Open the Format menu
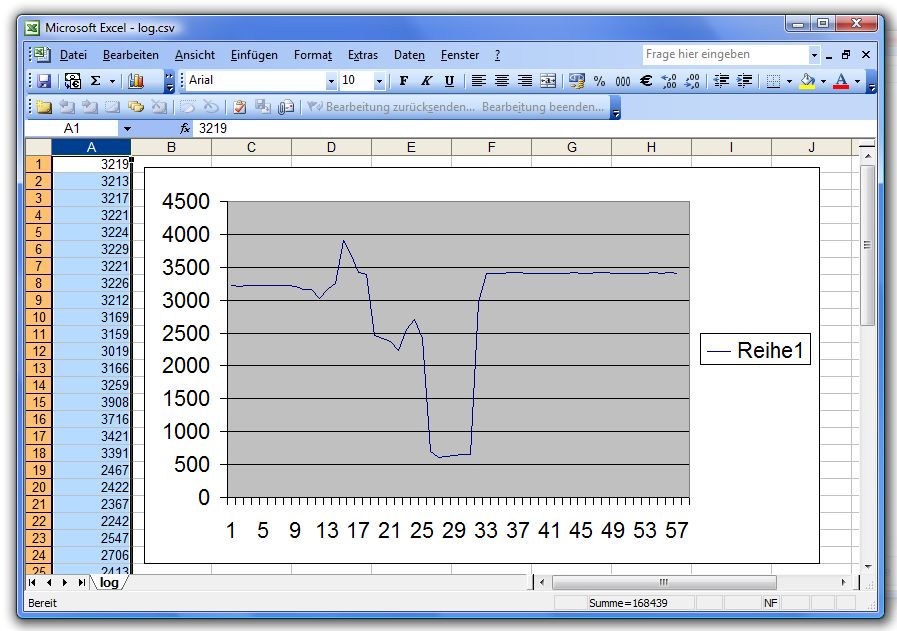 tap(313, 55)
